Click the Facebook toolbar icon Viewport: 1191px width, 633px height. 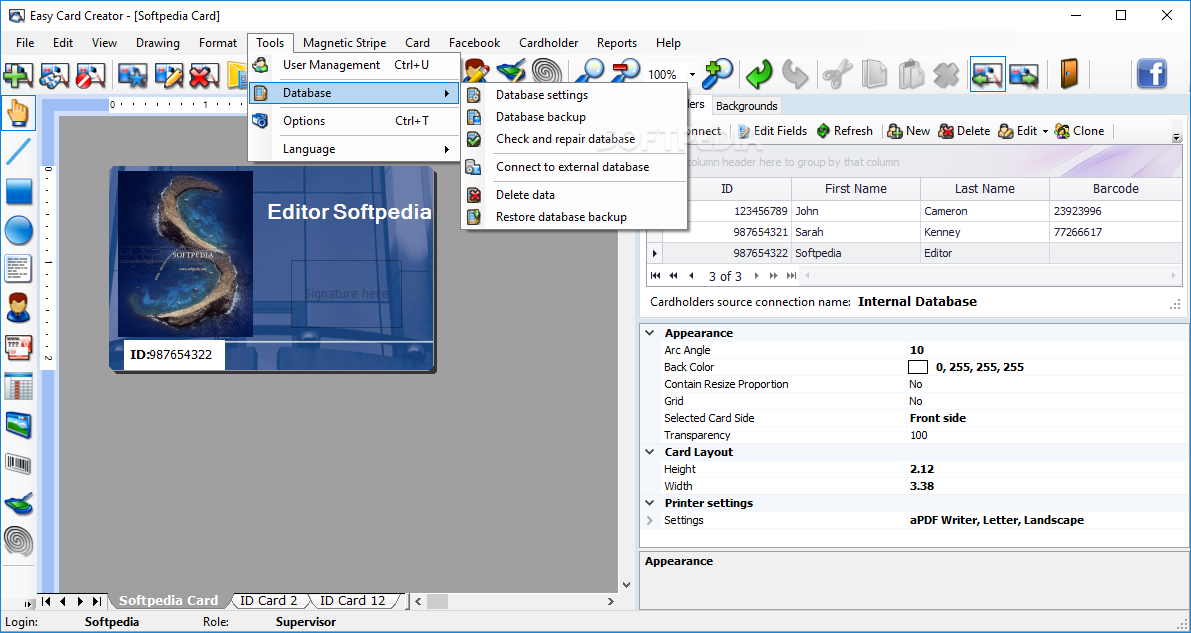[1152, 74]
